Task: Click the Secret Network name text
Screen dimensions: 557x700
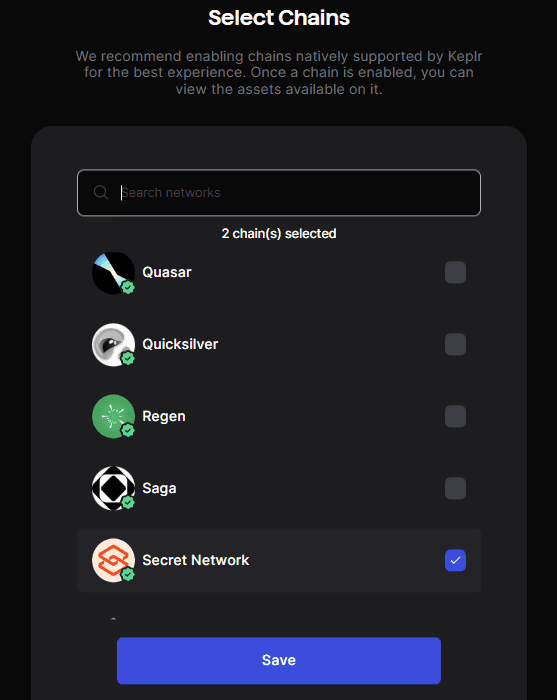Action: pos(195,560)
